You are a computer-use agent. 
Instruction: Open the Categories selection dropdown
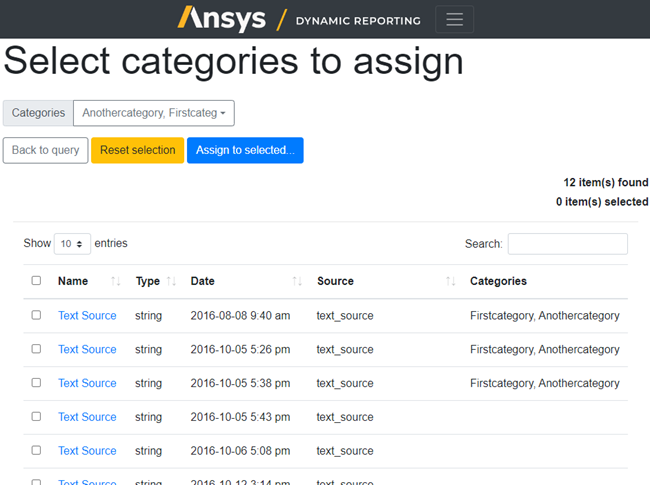[154, 113]
